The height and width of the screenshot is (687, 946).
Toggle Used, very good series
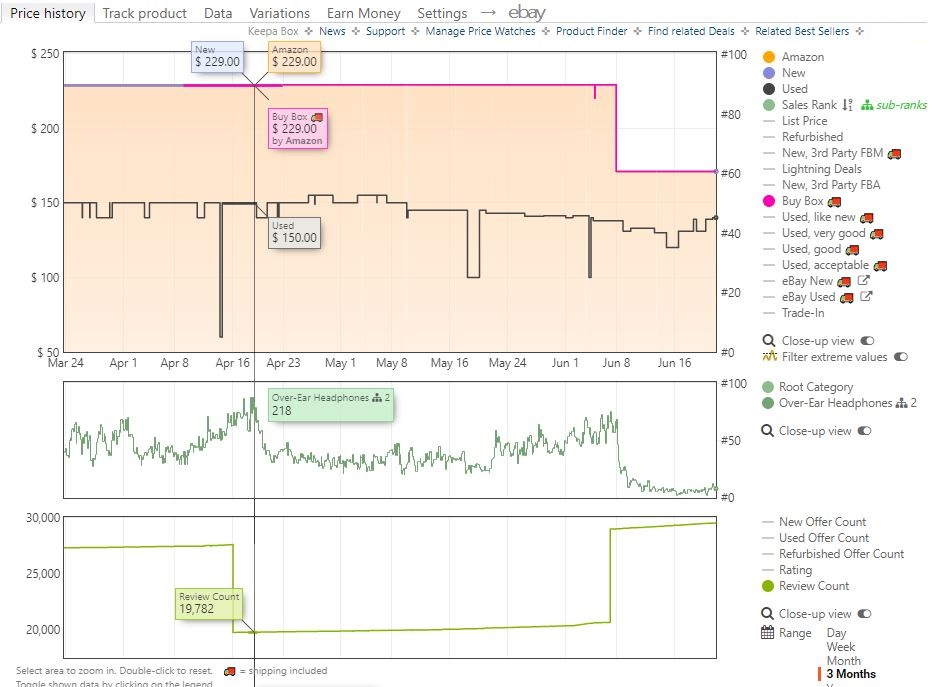click(x=824, y=233)
